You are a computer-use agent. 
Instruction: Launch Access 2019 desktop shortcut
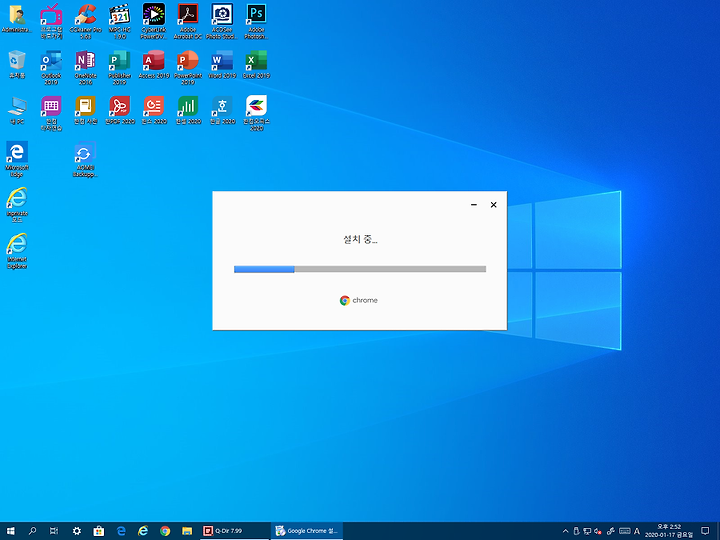[154, 64]
